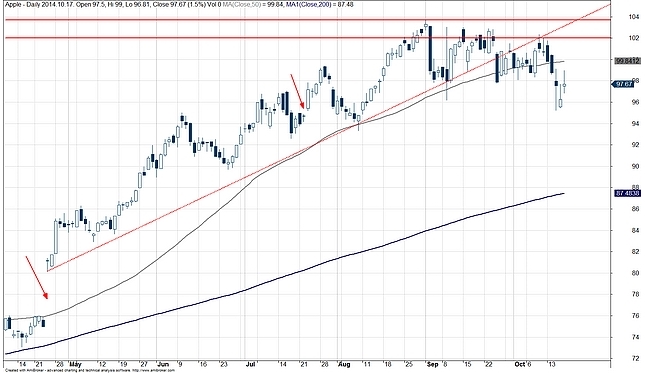The image size is (645, 373).
Task: Click the 78 price axis label
Action: (635, 294)
